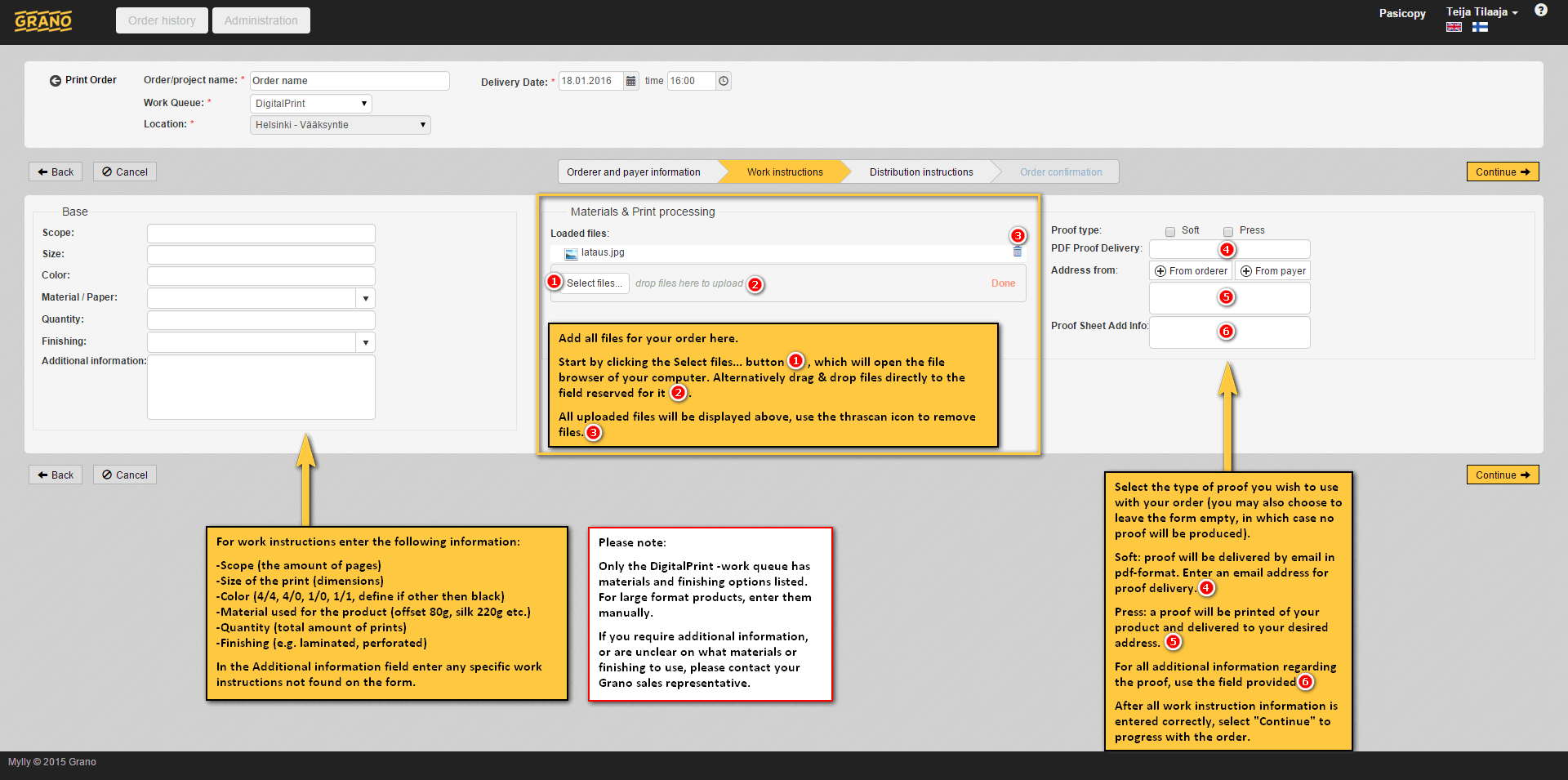
Task: Switch language to English via UK flag
Action: [x=1454, y=27]
